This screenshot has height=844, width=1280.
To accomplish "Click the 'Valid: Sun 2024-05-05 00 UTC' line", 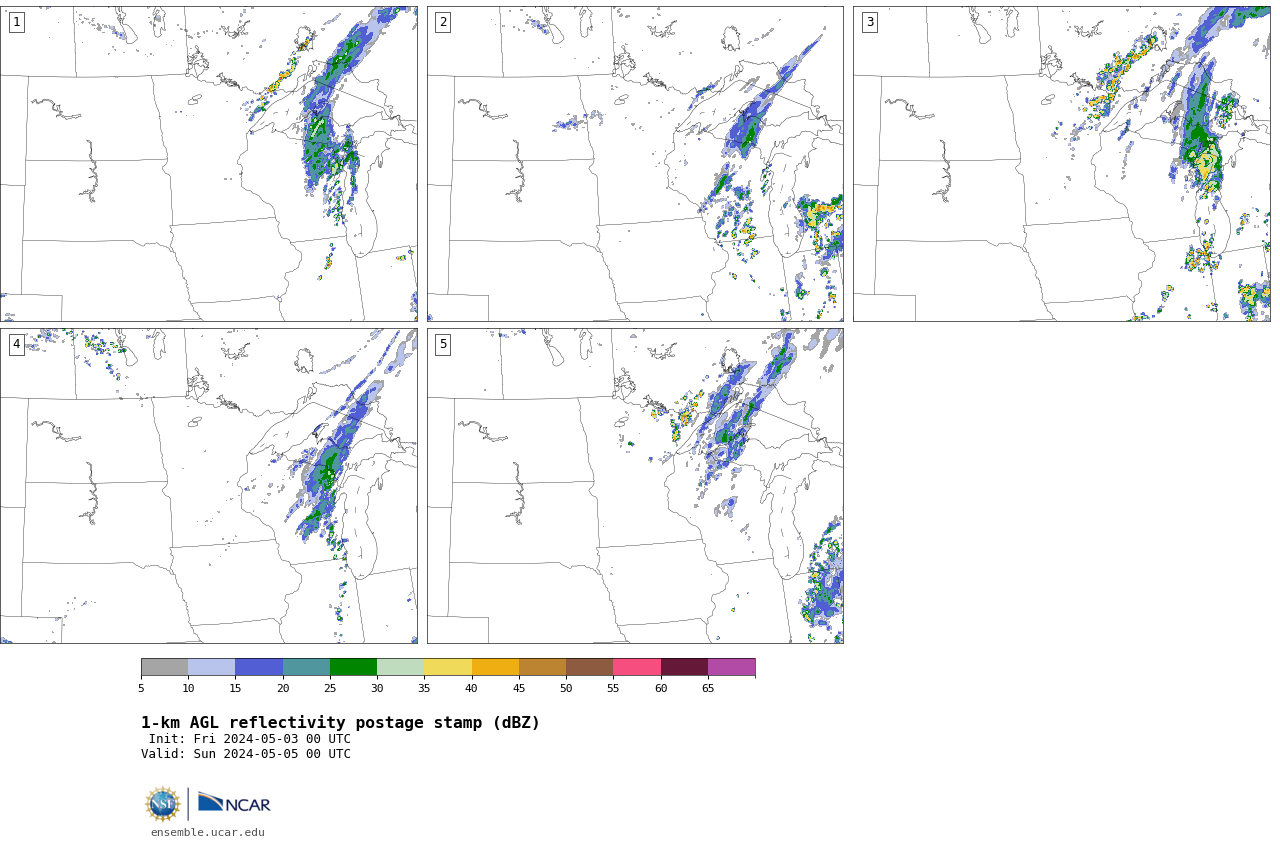I will coord(246,754).
